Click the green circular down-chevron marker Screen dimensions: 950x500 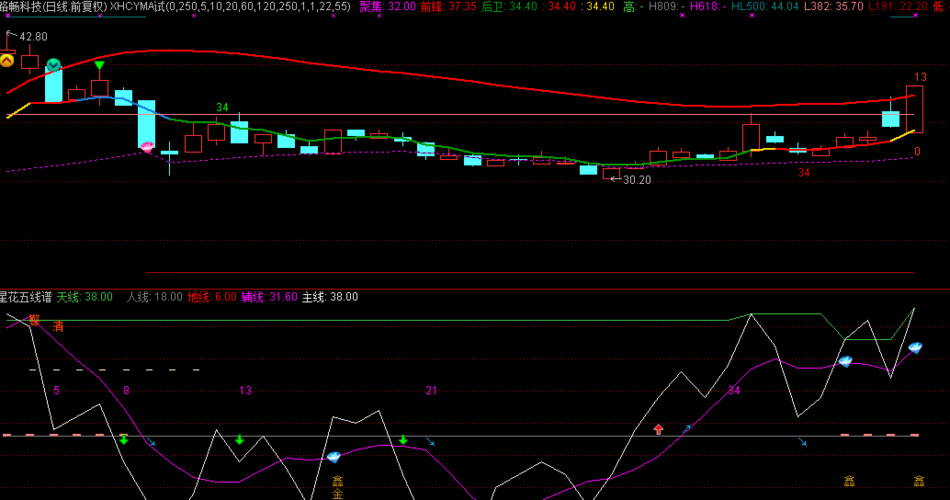tap(53, 64)
